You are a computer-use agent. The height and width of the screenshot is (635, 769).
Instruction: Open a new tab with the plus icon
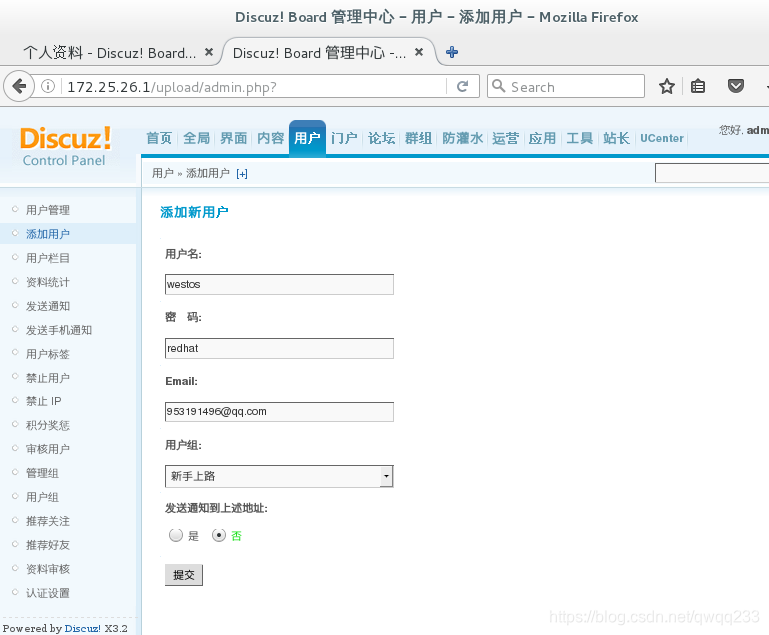point(452,52)
